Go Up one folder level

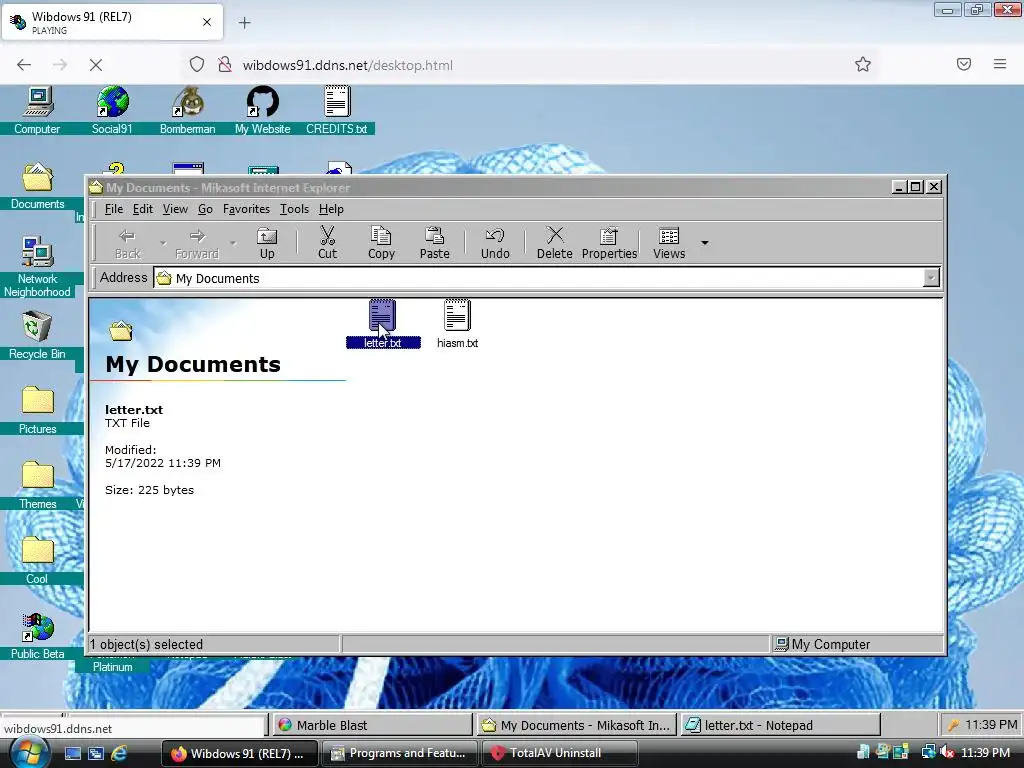click(x=267, y=243)
